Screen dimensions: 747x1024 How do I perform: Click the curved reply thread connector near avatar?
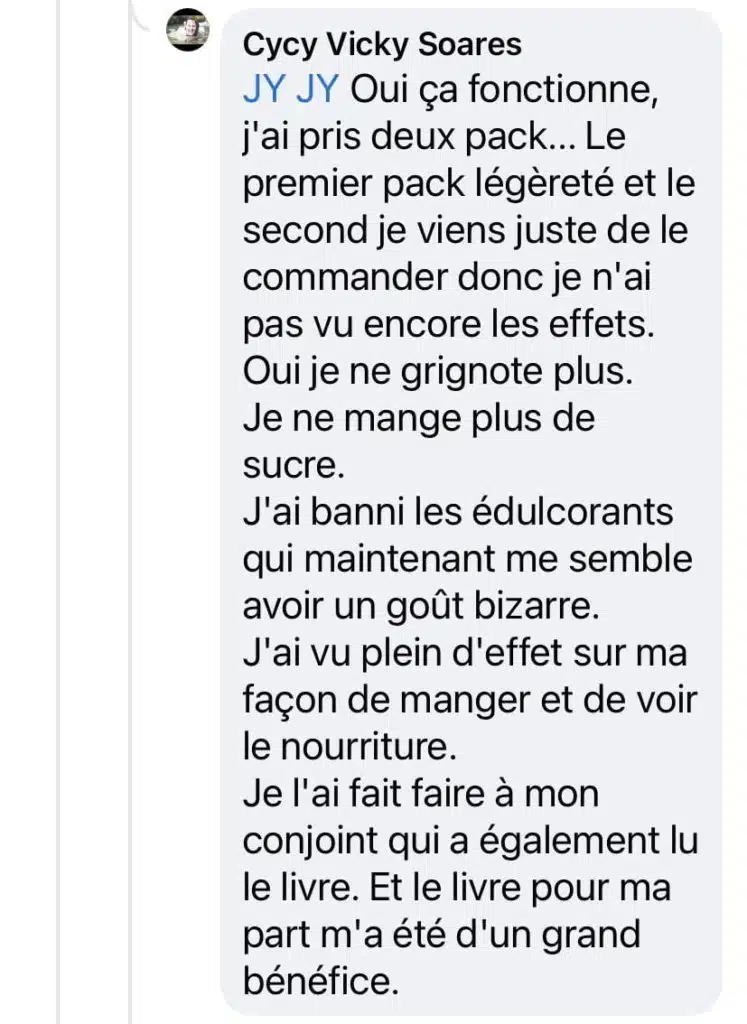point(140,16)
